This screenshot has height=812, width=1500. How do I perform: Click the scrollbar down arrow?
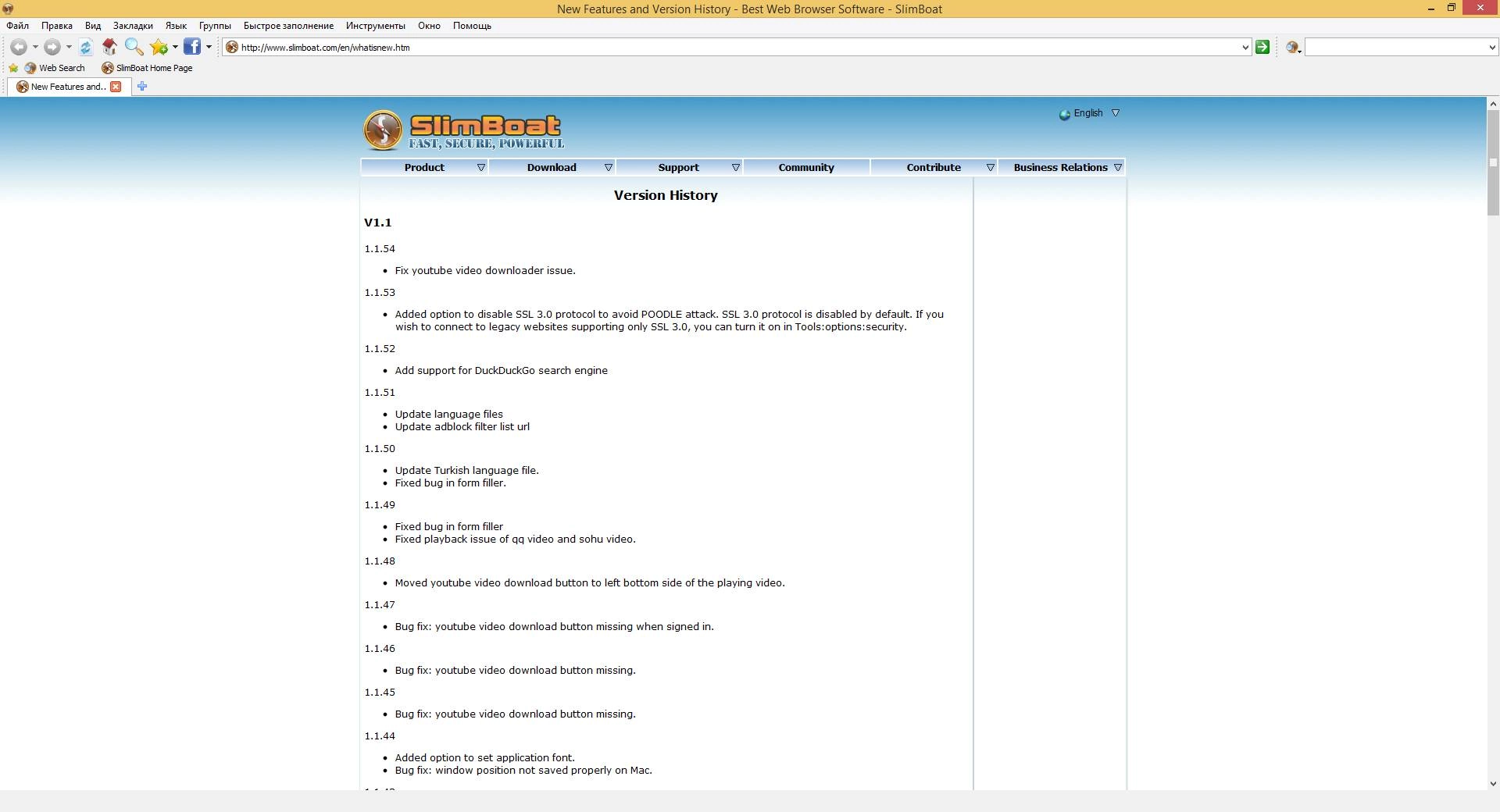pos(1493,783)
